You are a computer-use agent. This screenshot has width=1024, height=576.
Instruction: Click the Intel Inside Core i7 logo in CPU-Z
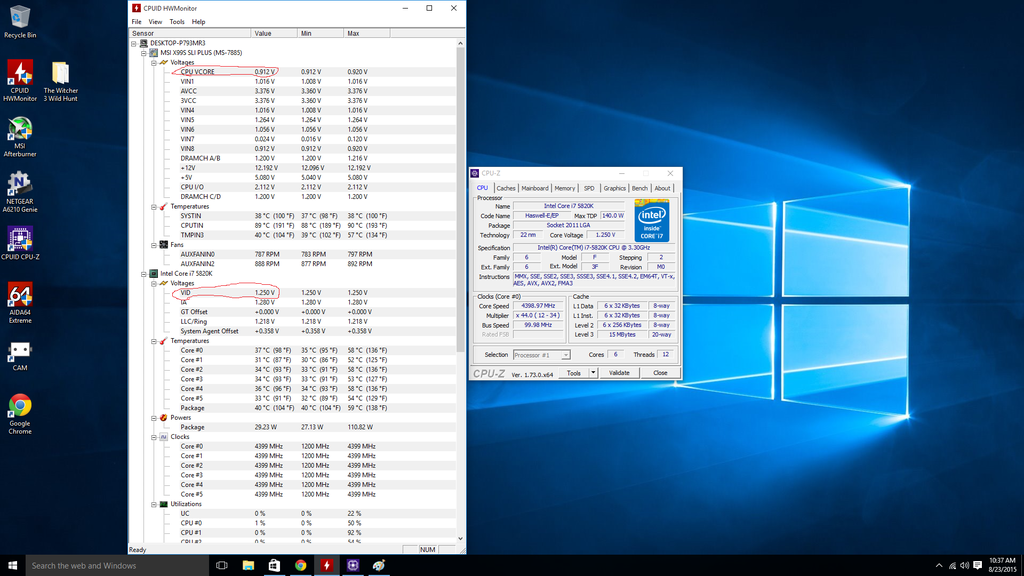click(x=652, y=219)
